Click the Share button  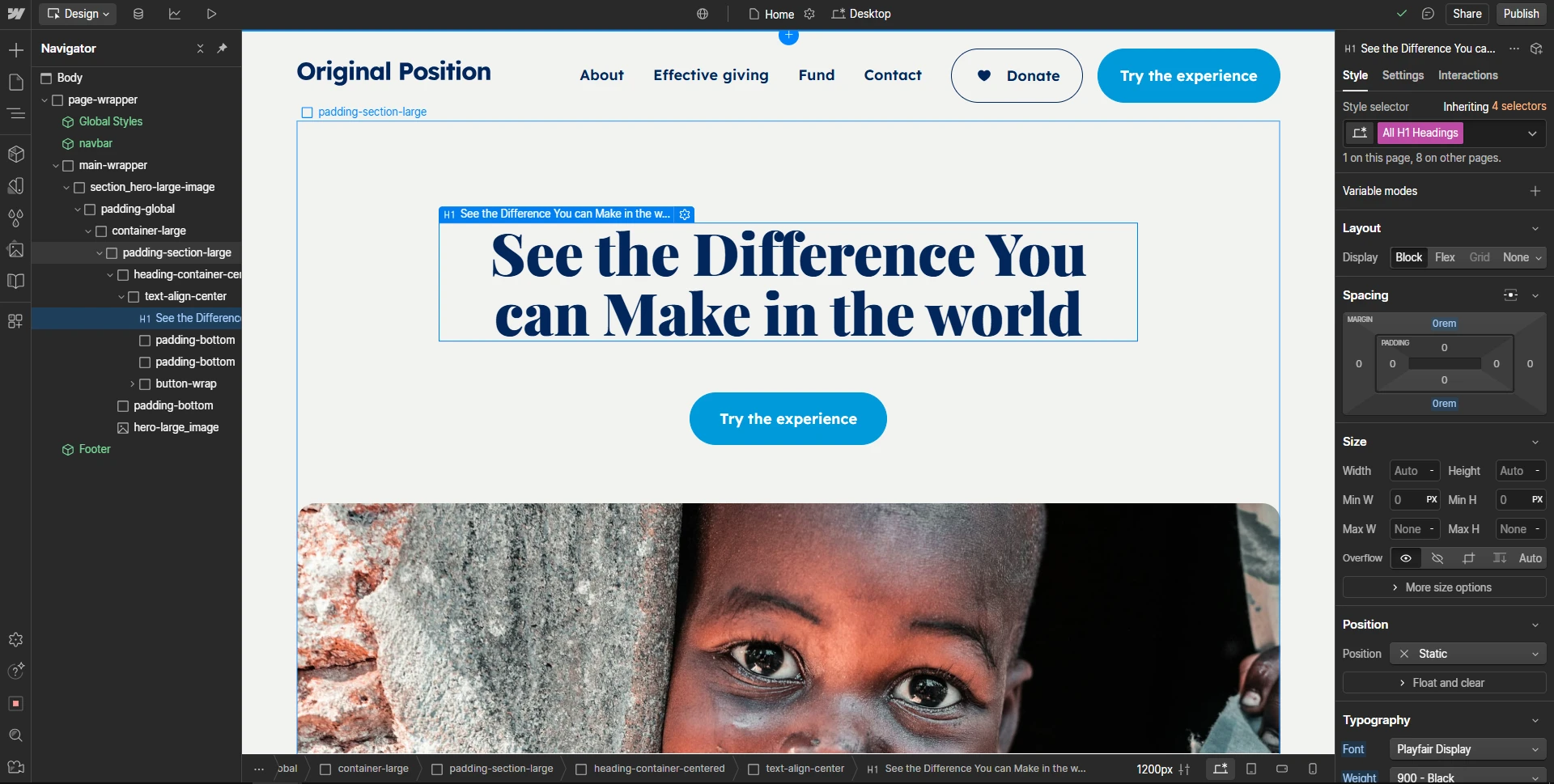(1467, 14)
